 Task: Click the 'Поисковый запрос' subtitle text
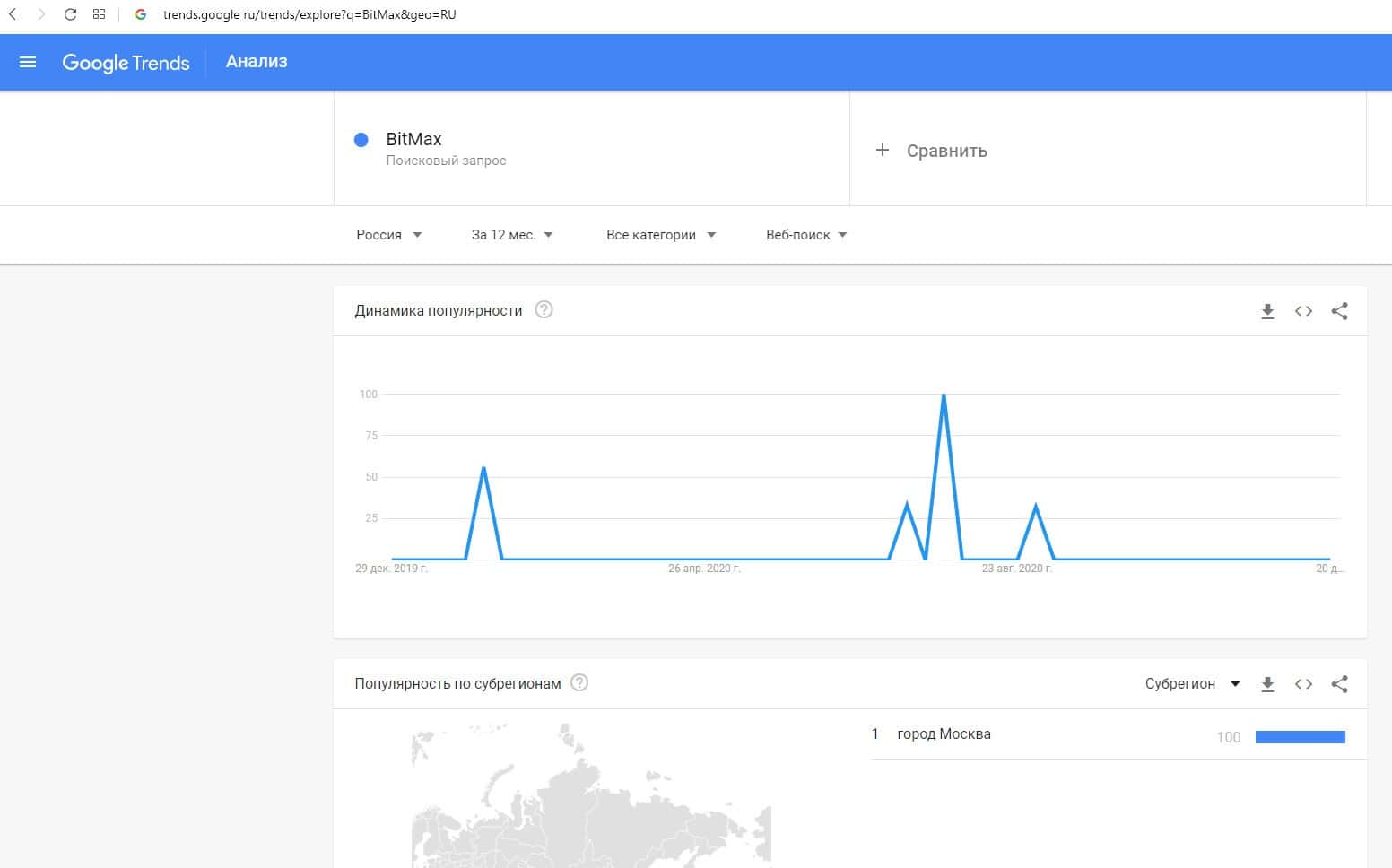coord(446,161)
